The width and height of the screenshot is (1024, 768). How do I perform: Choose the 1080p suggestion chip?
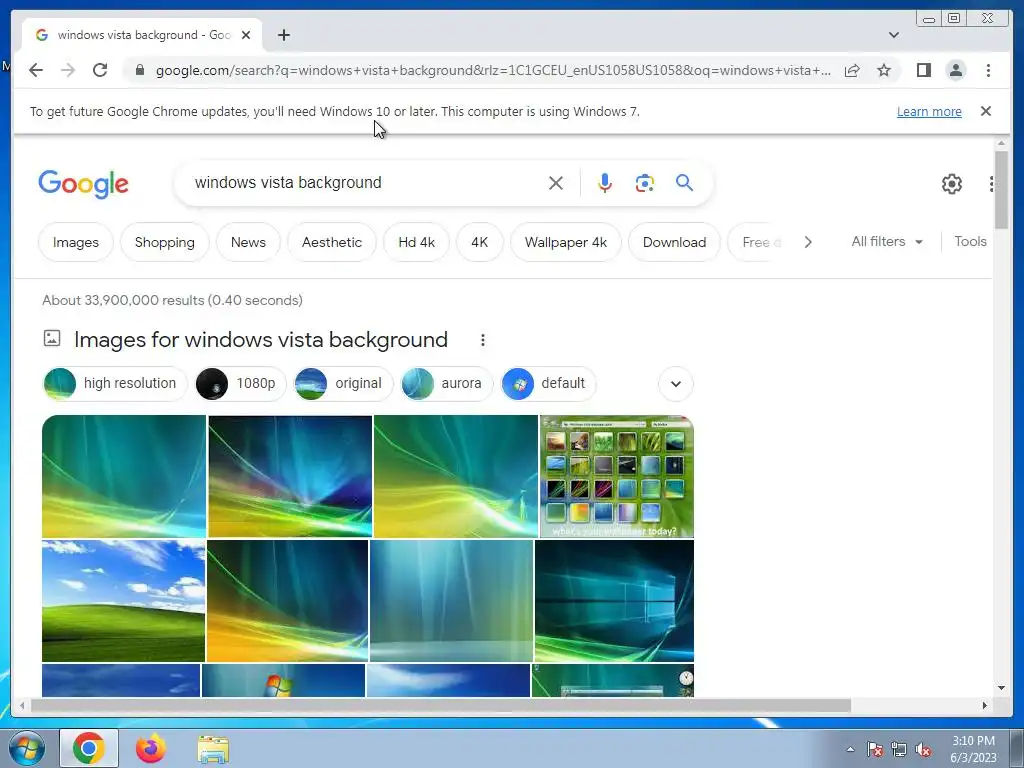(240, 383)
